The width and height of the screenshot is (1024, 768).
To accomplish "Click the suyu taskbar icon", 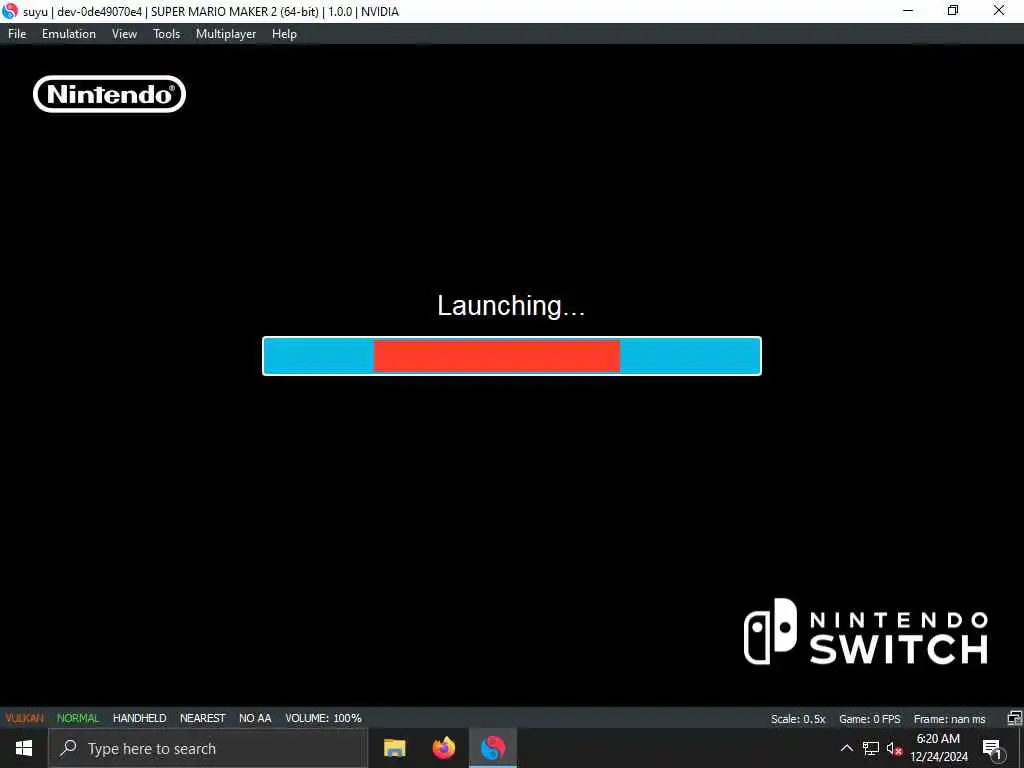I will pyautogui.click(x=493, y=748).
